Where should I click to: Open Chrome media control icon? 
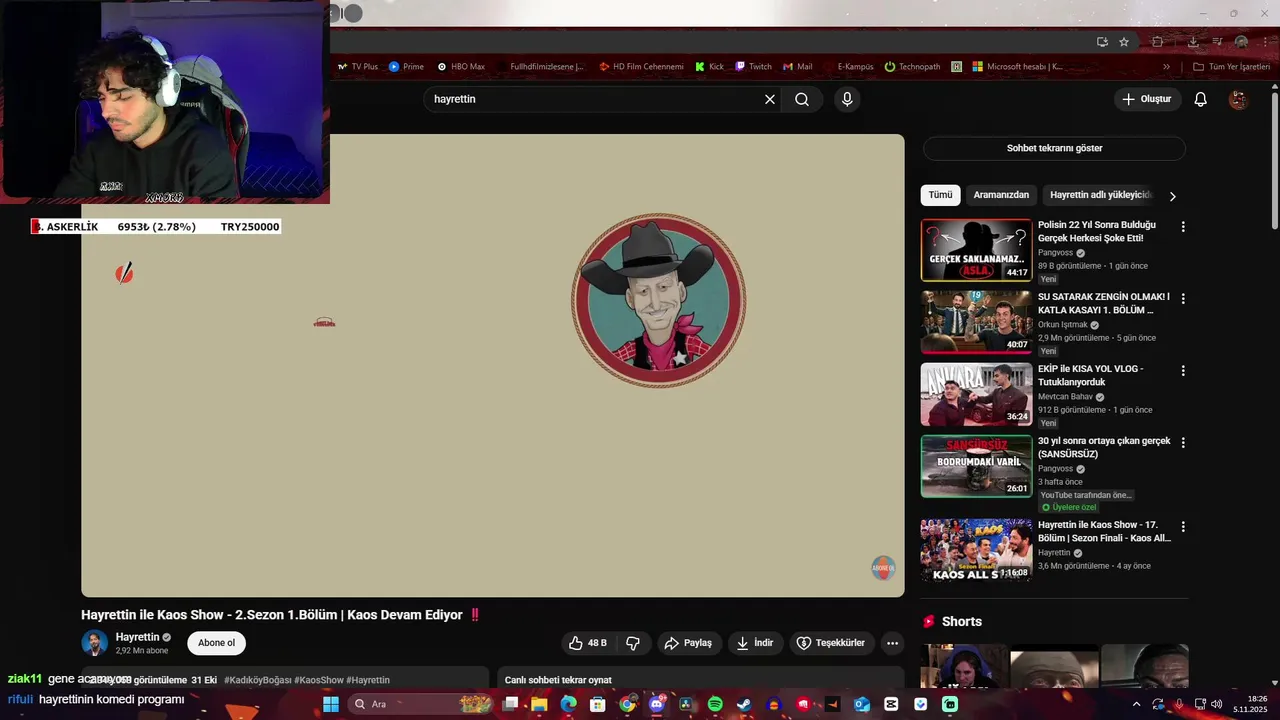[1217, 42]
